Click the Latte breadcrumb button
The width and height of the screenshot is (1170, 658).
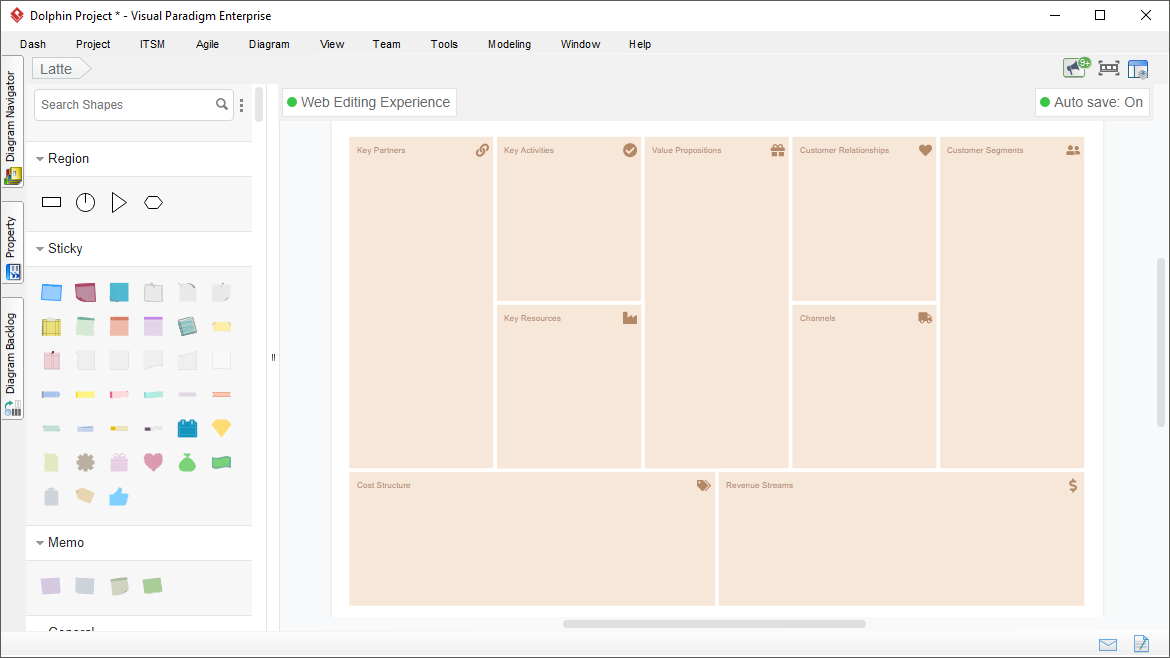pos(61,69)
